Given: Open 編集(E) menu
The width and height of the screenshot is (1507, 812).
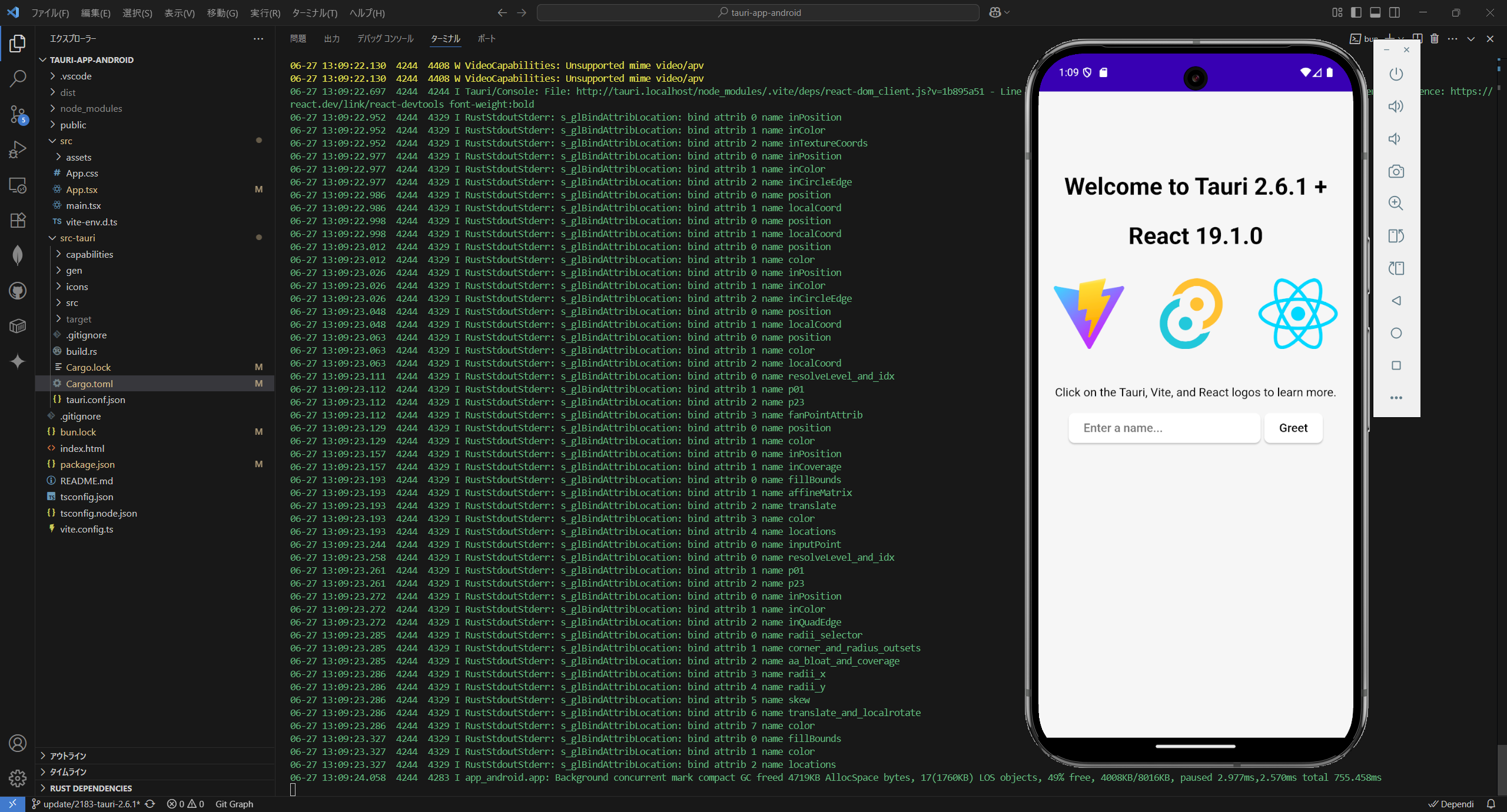Looking at the screenshot, I should pos(95,12).
